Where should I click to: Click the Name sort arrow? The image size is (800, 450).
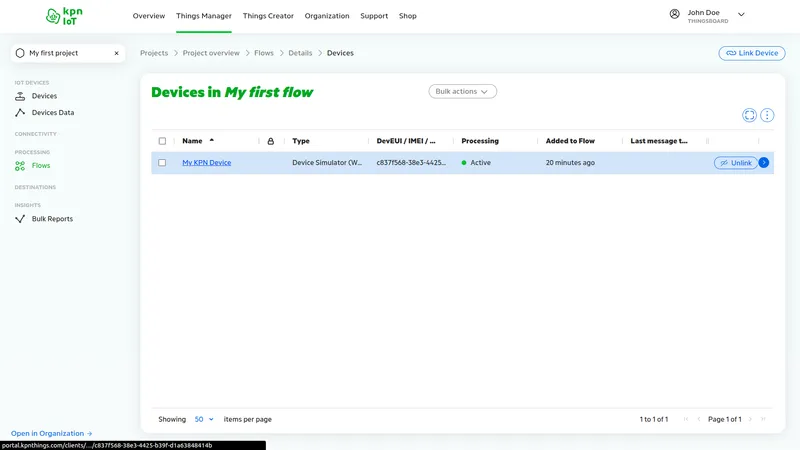(212, 140)
